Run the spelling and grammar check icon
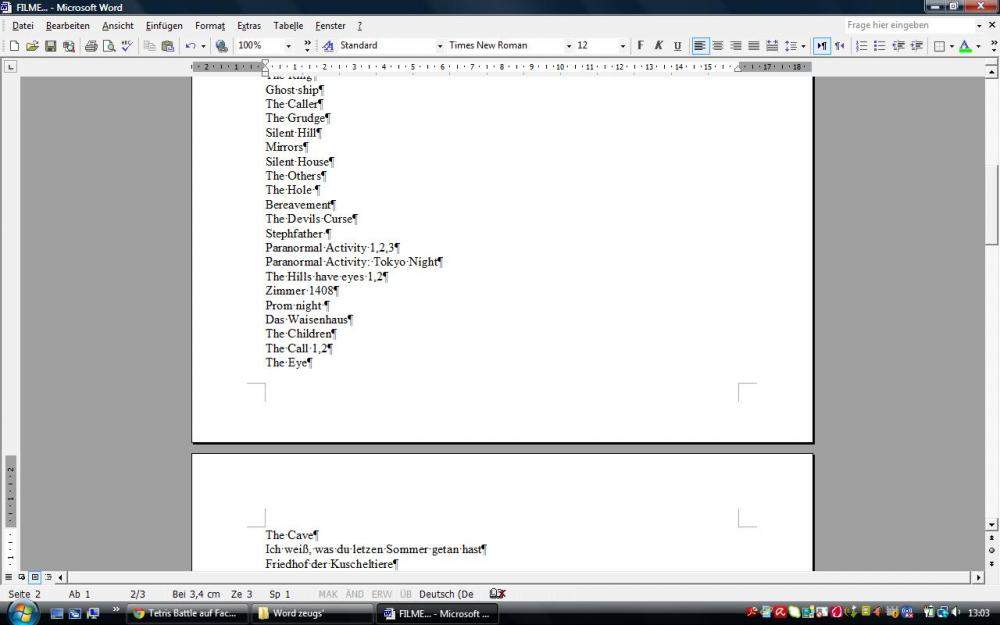Viewport: 1000px width, 625px height. [127, 46]
